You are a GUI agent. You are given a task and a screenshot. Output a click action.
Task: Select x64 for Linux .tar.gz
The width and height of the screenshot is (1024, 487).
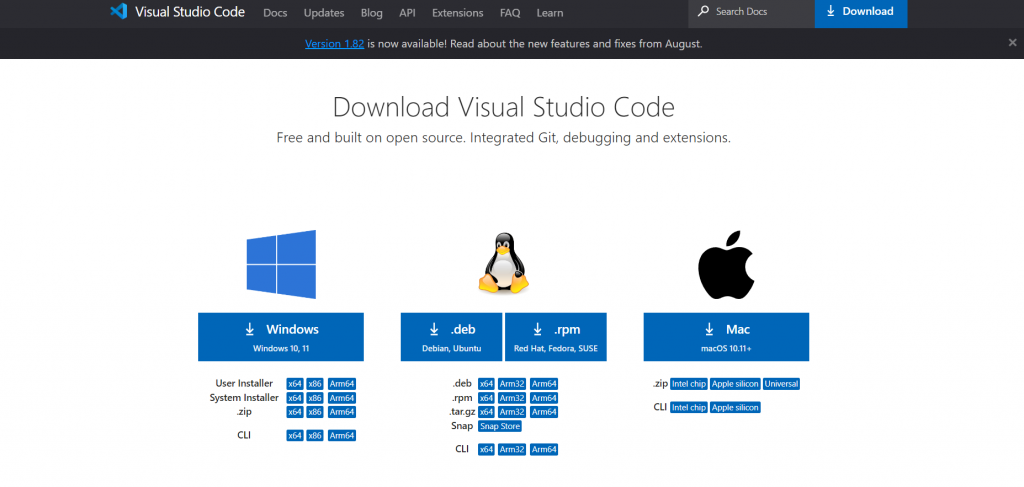tap(487, 412)
